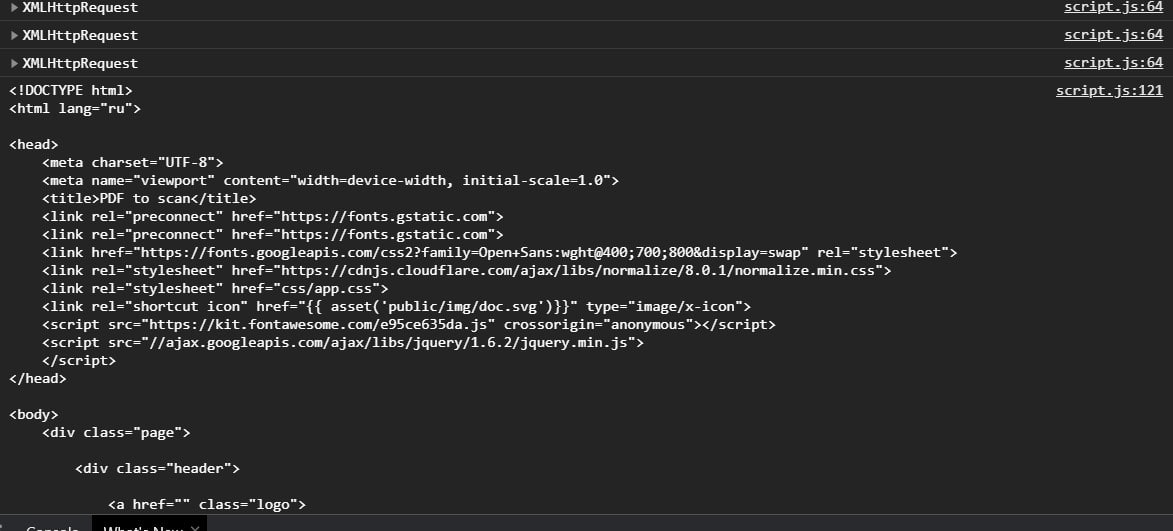Select the What's New drawer tab
The width and height of the screenshot is (1173, 531).
143,527
